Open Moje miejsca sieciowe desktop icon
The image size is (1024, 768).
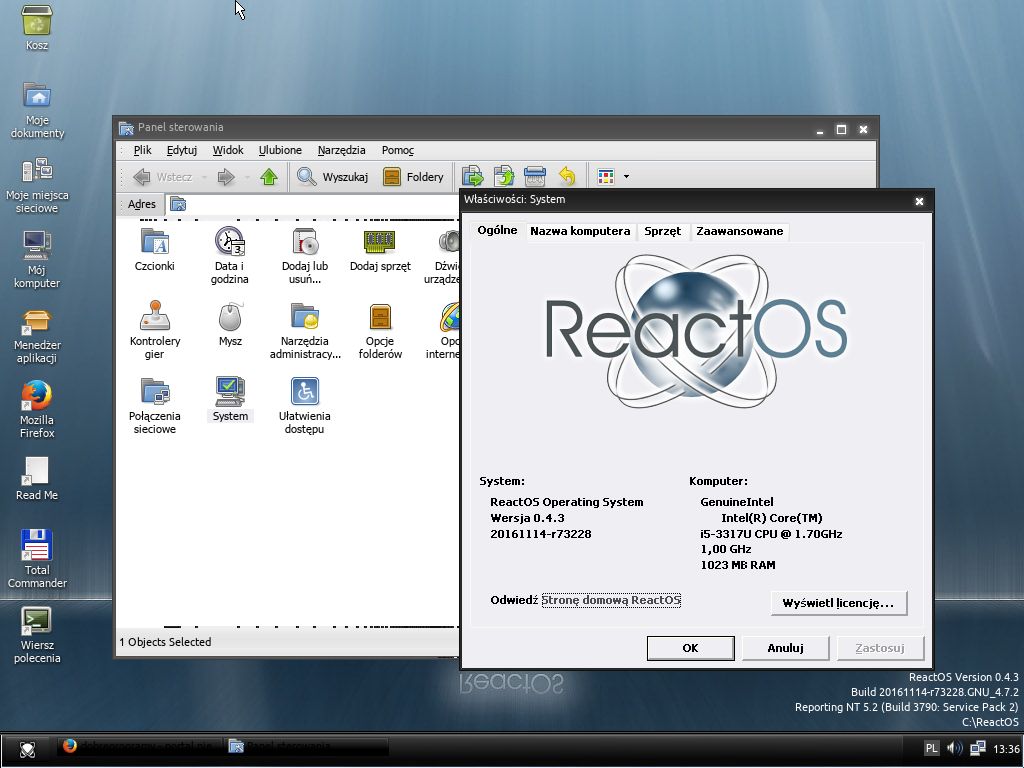click(37, 185)
